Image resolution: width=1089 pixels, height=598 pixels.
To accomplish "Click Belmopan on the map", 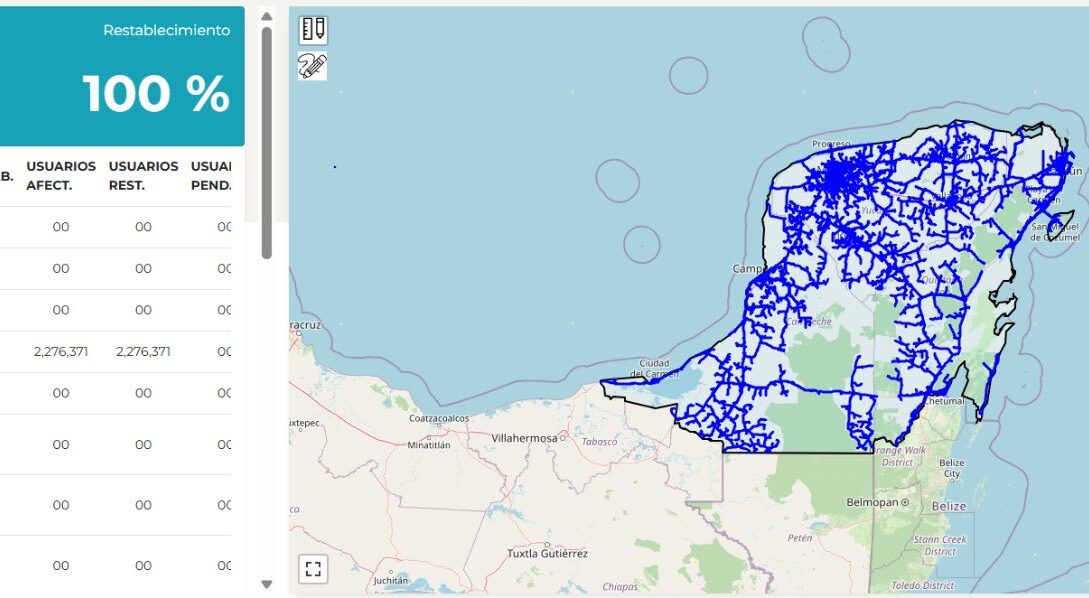I will coord(873,502).
